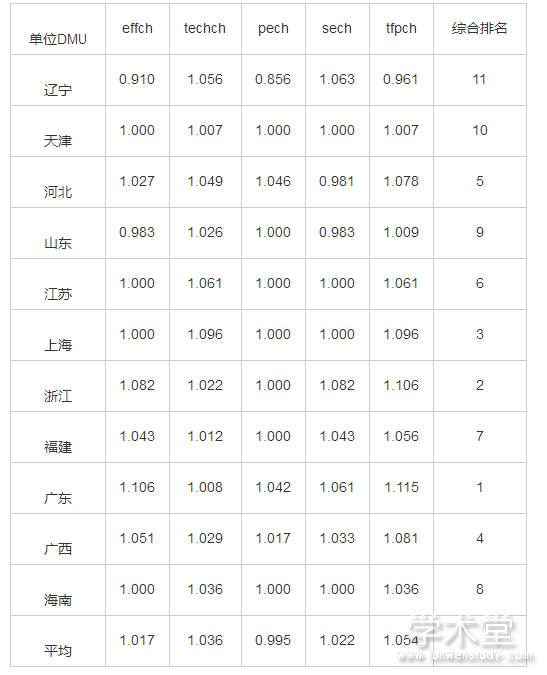
Task: Select the 广东 row label
Action: (58, 498)
